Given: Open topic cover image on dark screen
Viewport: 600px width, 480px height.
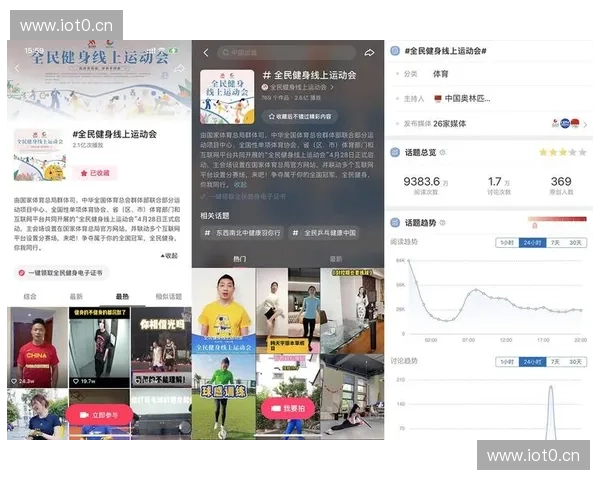Looking at the screenshot, I should 227,97.
